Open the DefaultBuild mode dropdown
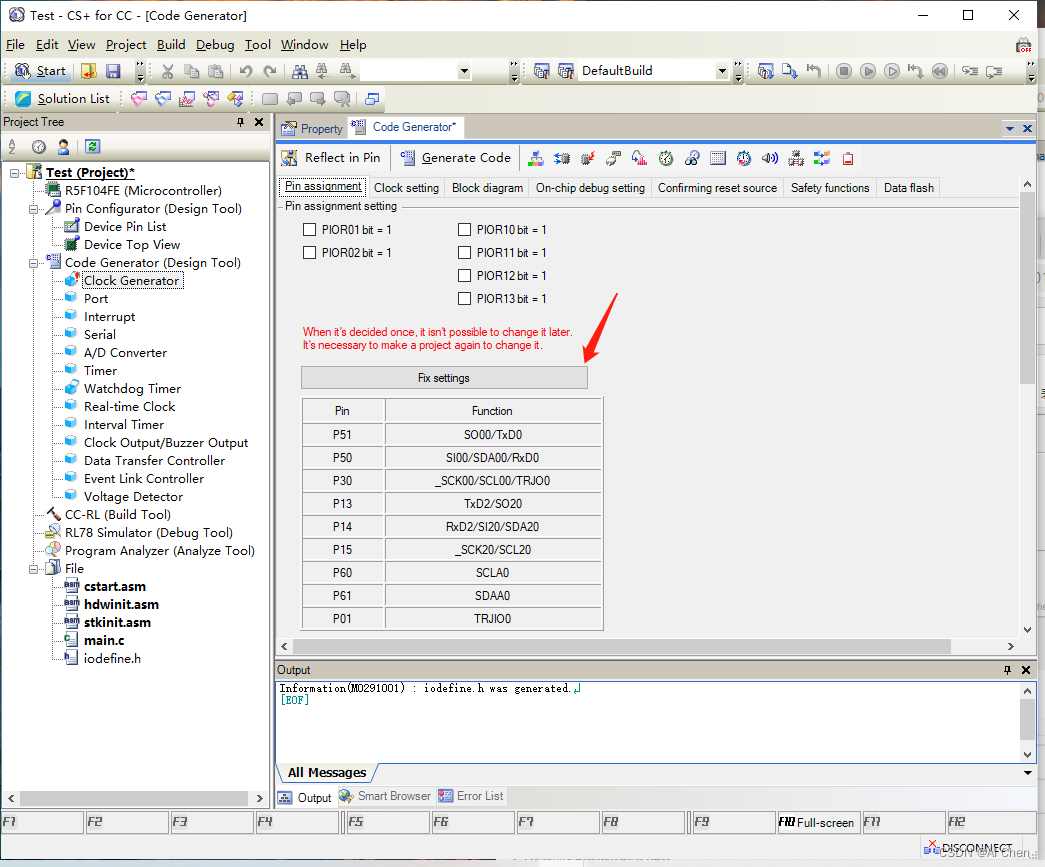The image size is (1045, 867). click(722, 71)
